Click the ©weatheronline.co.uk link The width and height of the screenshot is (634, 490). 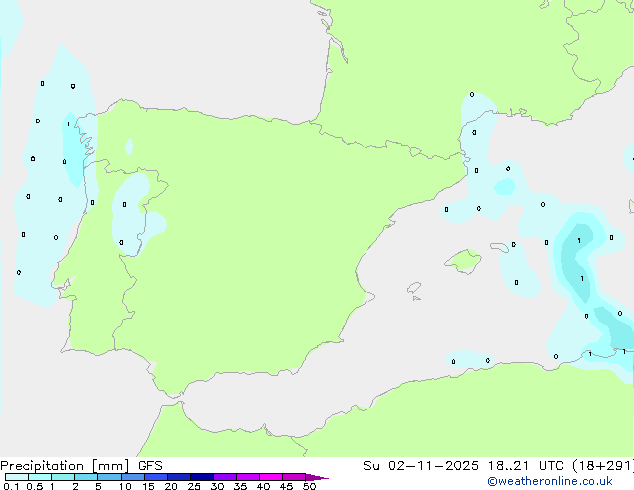coord(550,481)
